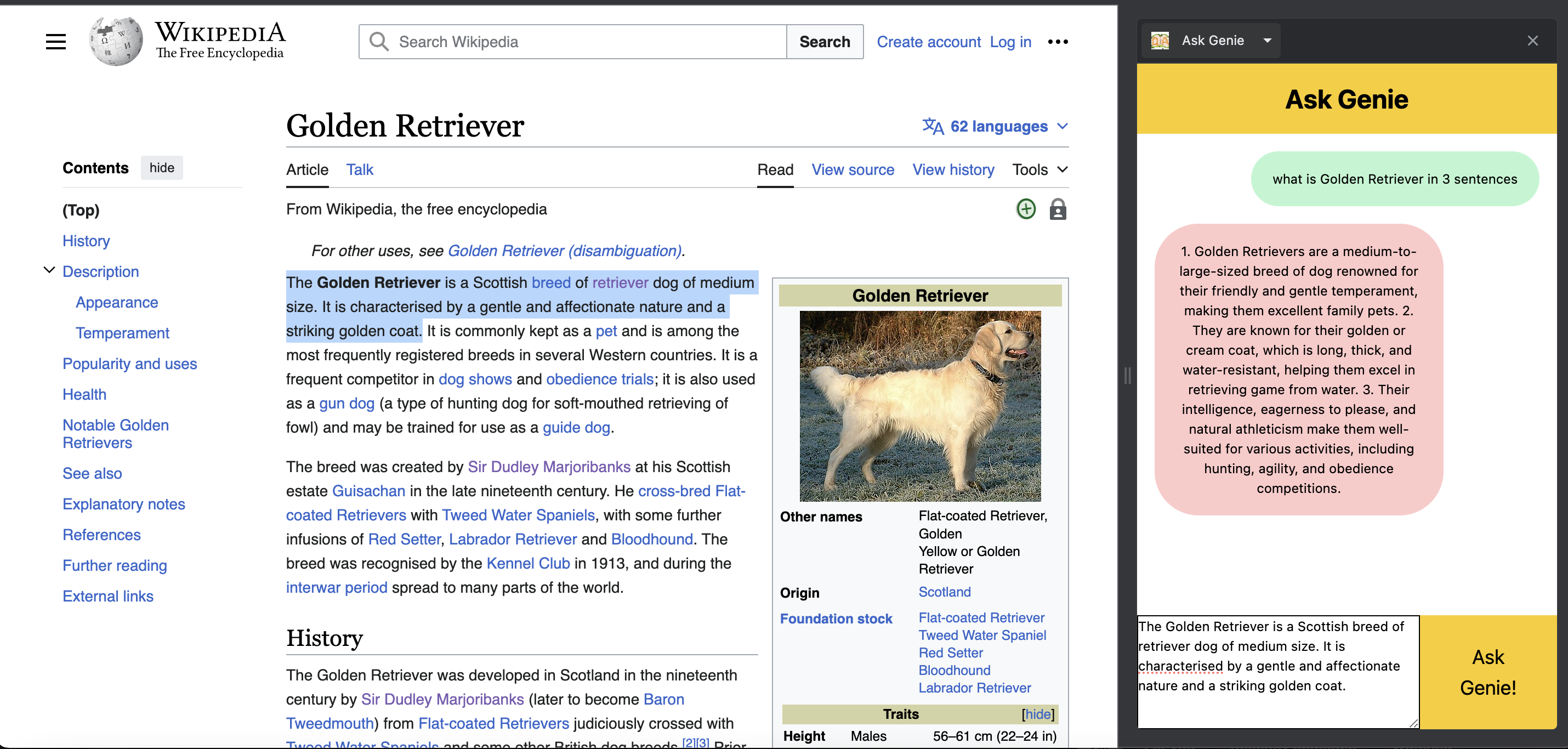1568x749 pixels.
Task: Open the Tools dropdown menu
Action: click(1039, 169)
